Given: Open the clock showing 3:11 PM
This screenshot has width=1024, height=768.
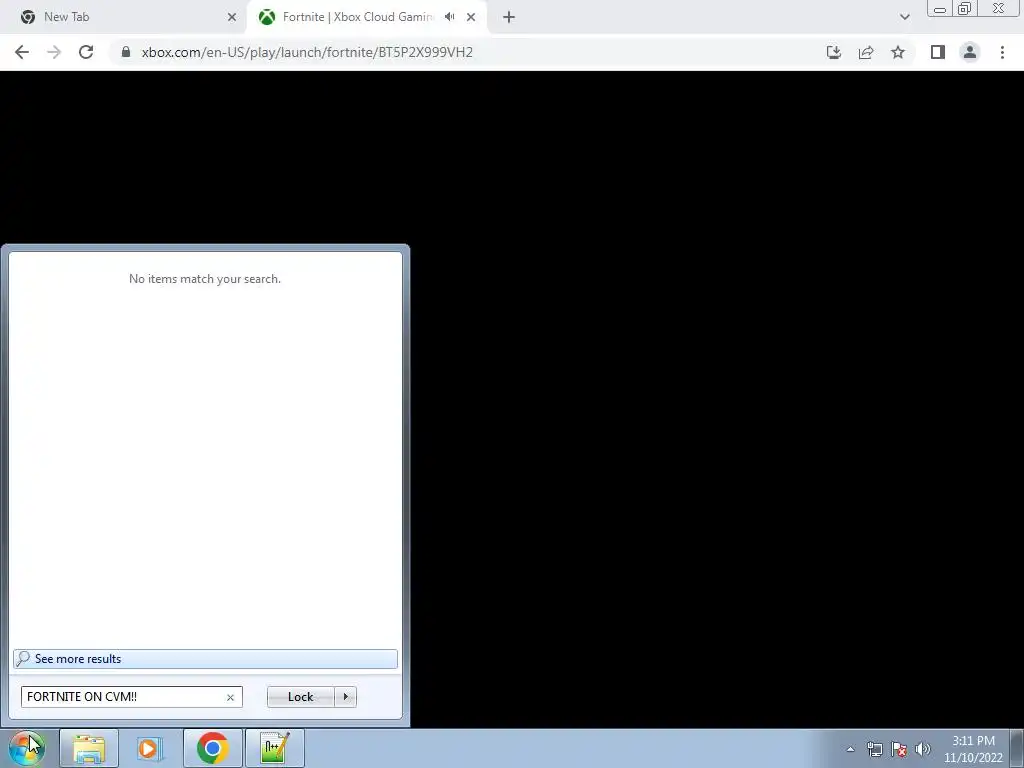Looking at the screenshot, I should [x=973, y=749].
